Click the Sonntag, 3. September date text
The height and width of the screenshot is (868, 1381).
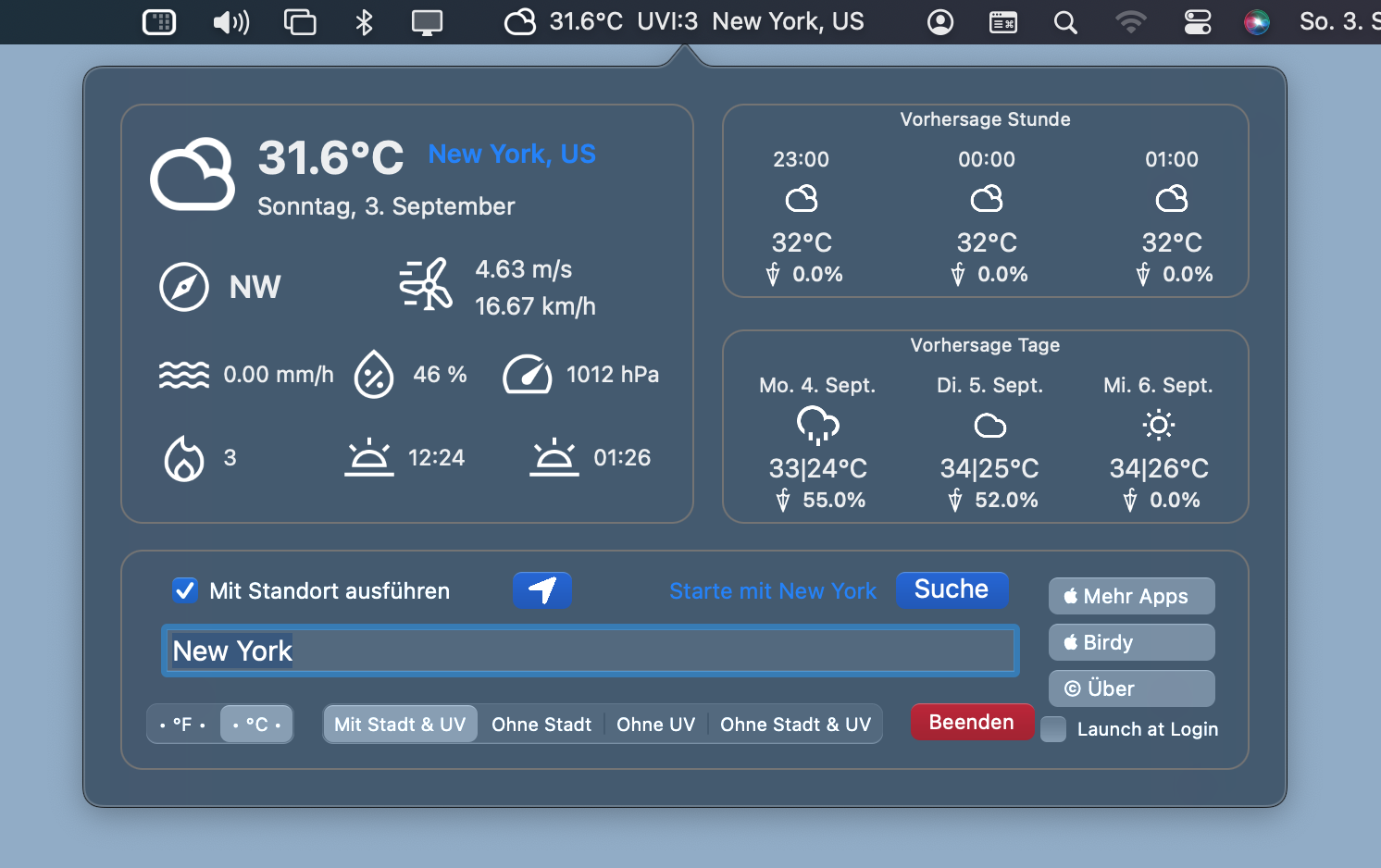pos(386,206)
